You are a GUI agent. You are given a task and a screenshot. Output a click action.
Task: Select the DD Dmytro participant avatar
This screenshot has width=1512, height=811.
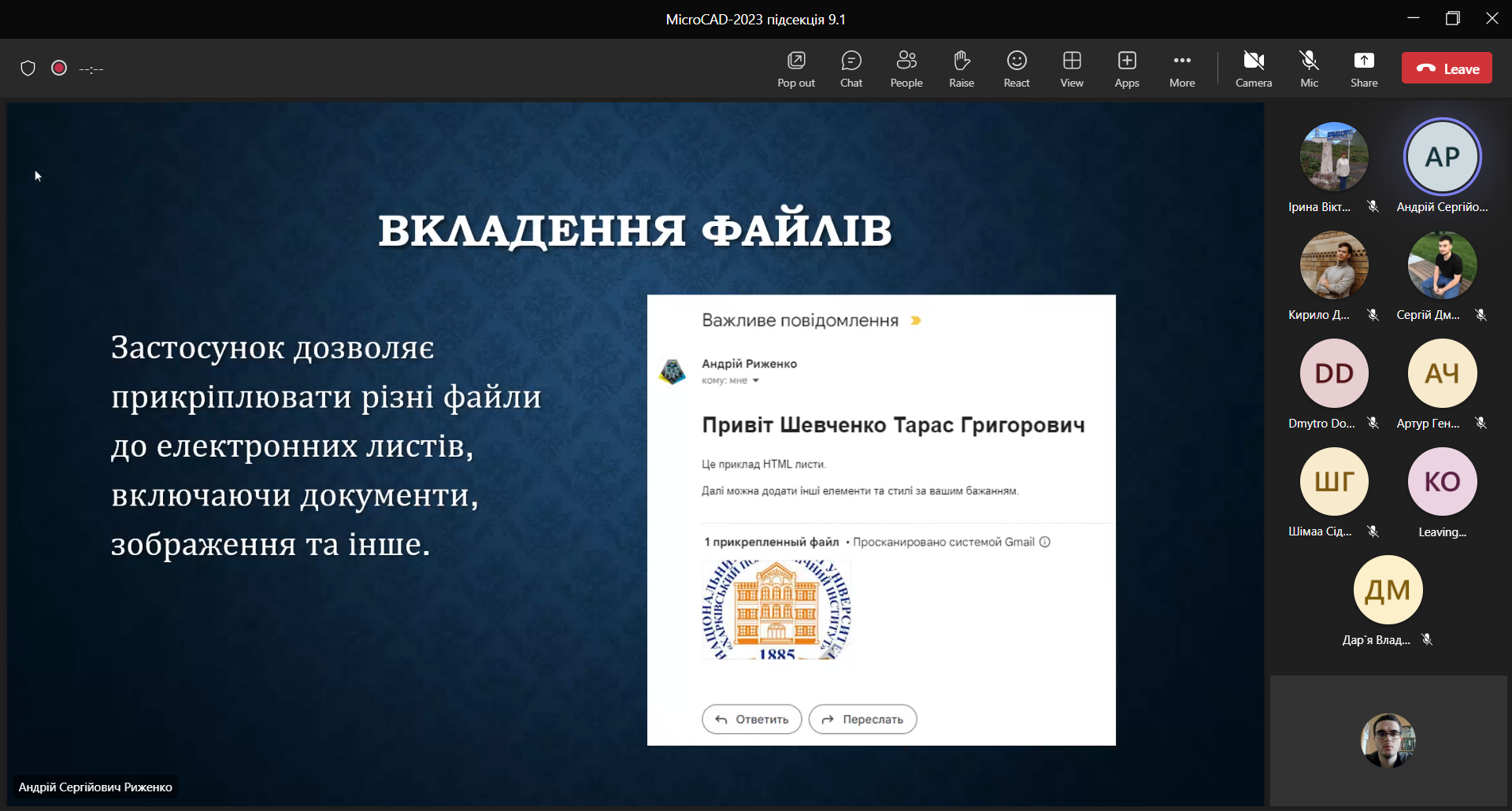tap(1333, 373)
